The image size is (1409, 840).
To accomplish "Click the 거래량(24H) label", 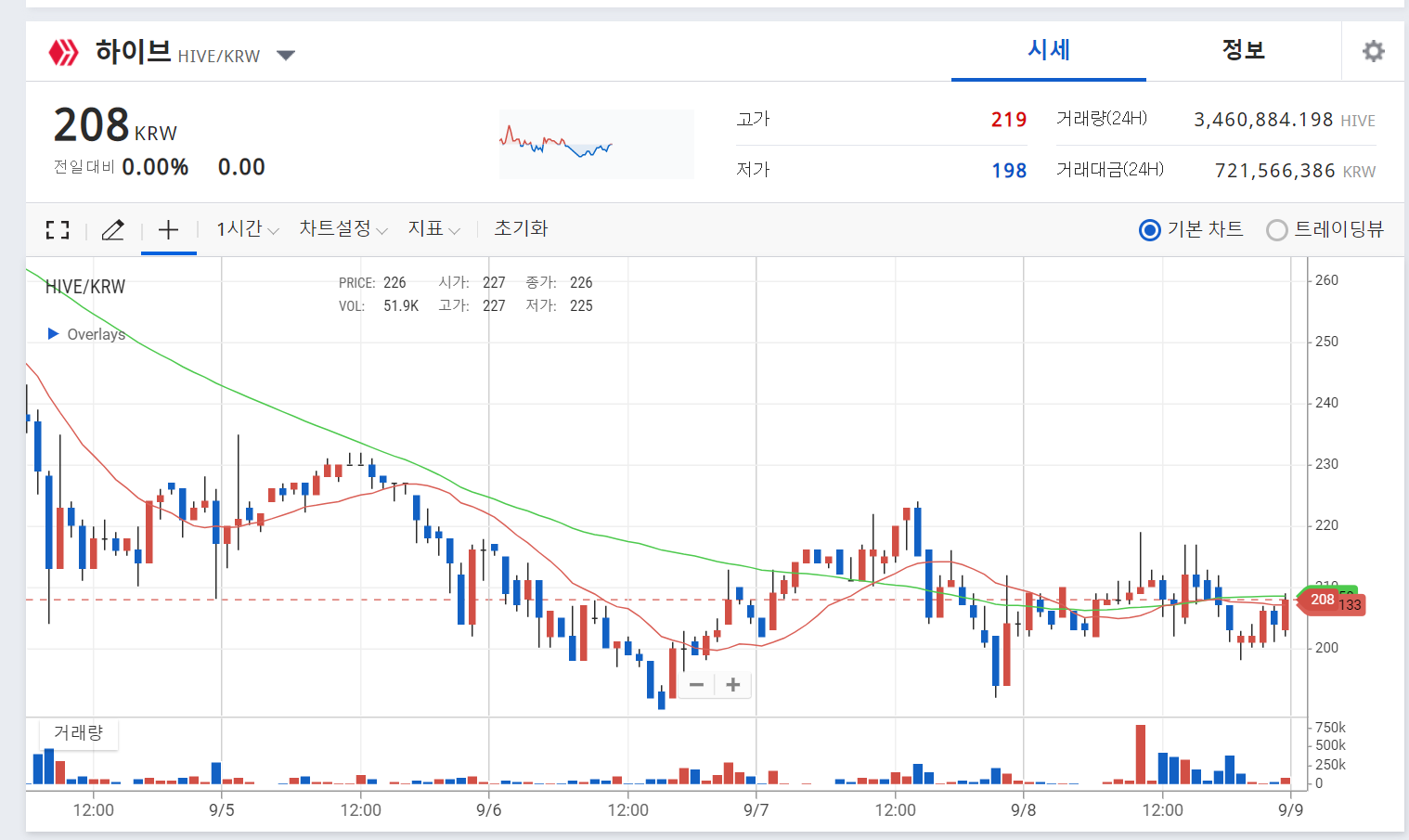I will coord(1102,118).
